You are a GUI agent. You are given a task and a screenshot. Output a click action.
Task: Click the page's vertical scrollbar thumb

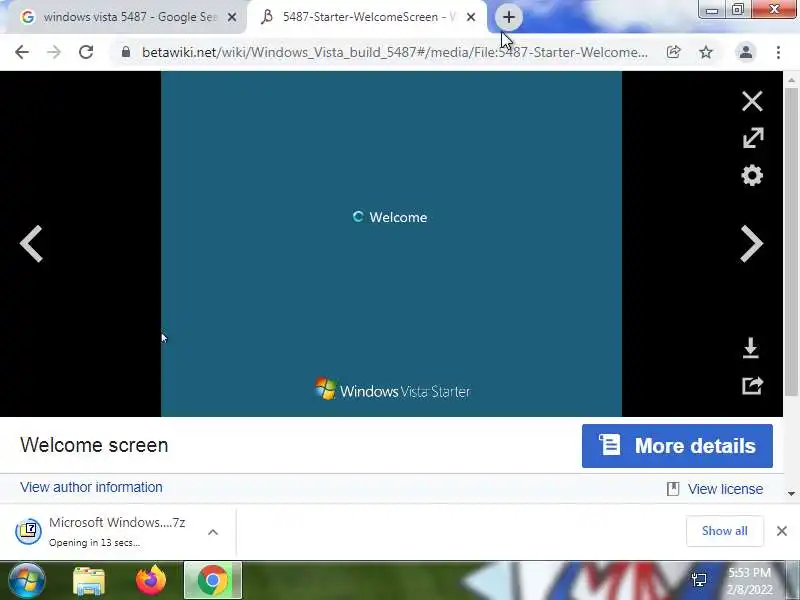pyautogui.click(x=791, y=242)
